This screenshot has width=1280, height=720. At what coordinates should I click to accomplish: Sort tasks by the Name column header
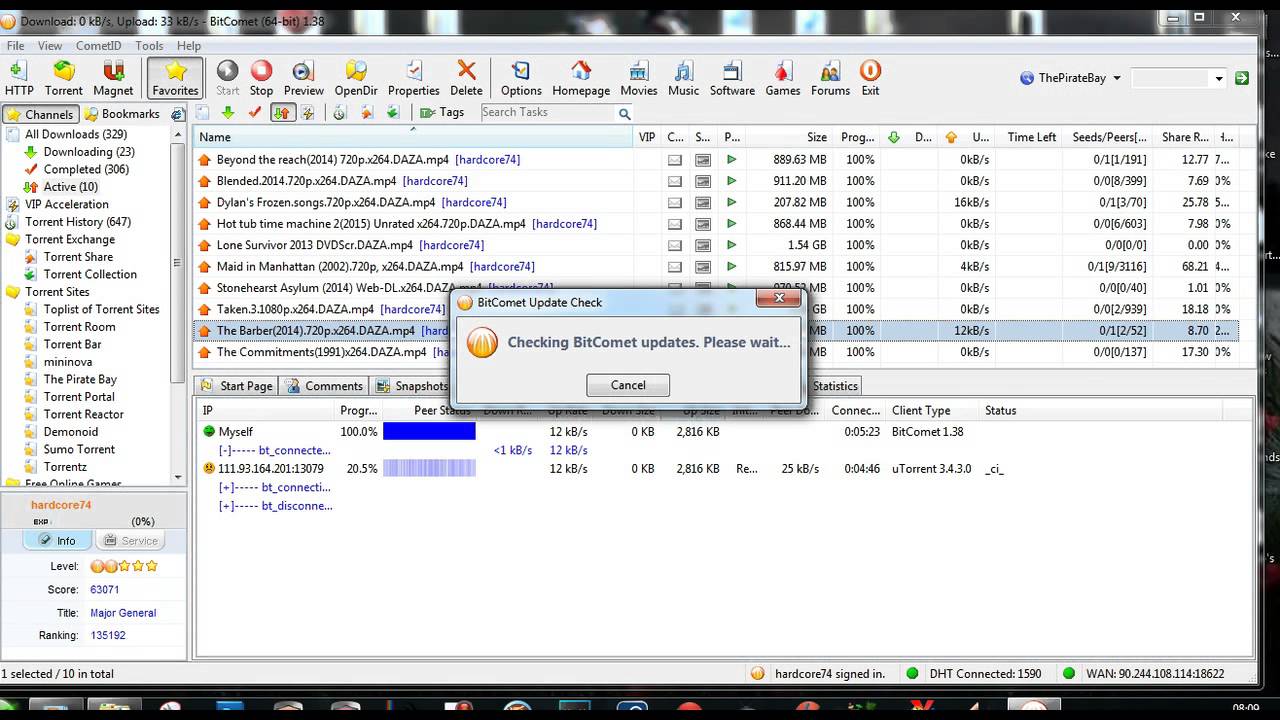click(x=414, y=137)
